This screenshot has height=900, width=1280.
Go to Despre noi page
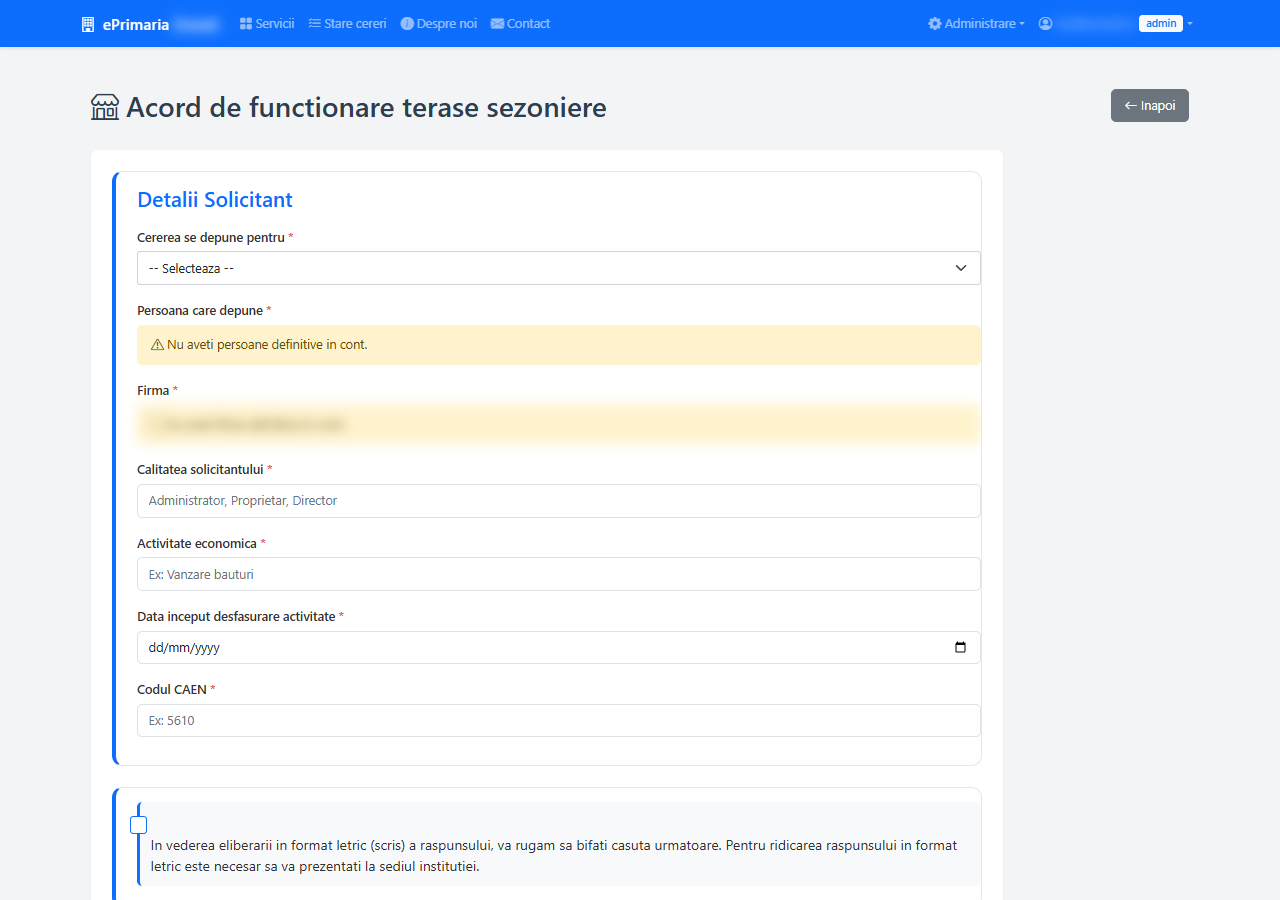coord(439,23)
